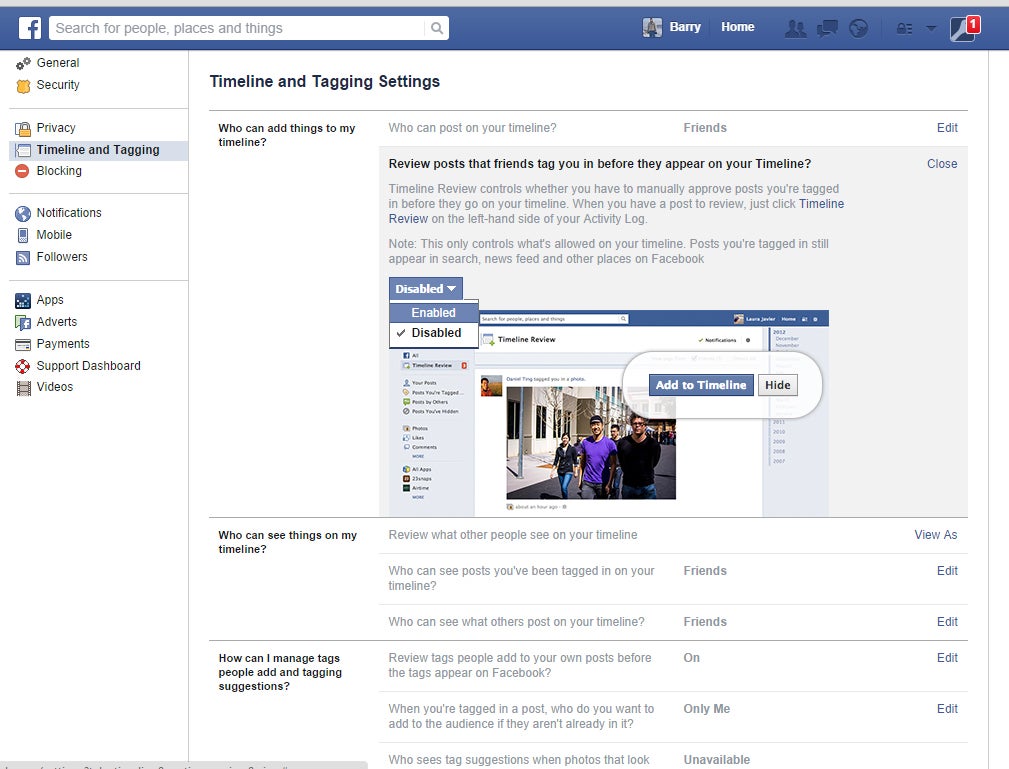Open the Notifications settings page
This screenshot has height=769, width=1009.
(x=69, y=213)
